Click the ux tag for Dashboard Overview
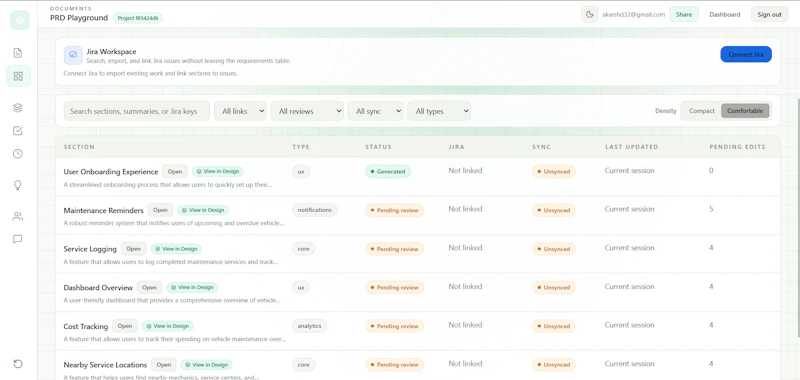This screenshot has height=380, width=800. [301, 287]
